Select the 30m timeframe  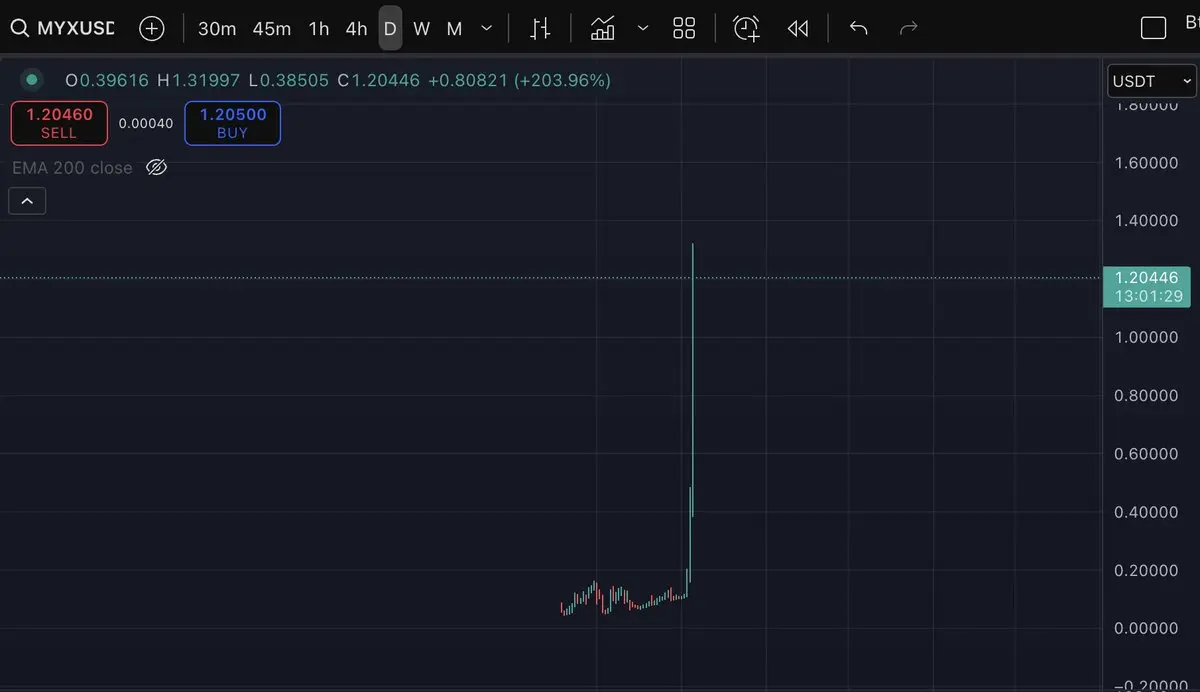pos(217,29)
